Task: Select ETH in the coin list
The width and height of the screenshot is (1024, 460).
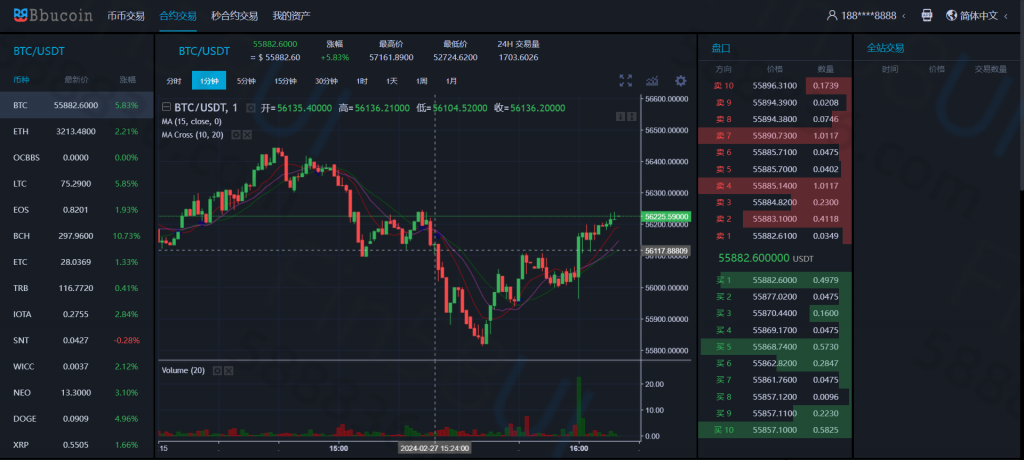Action: tap(21, 131)
